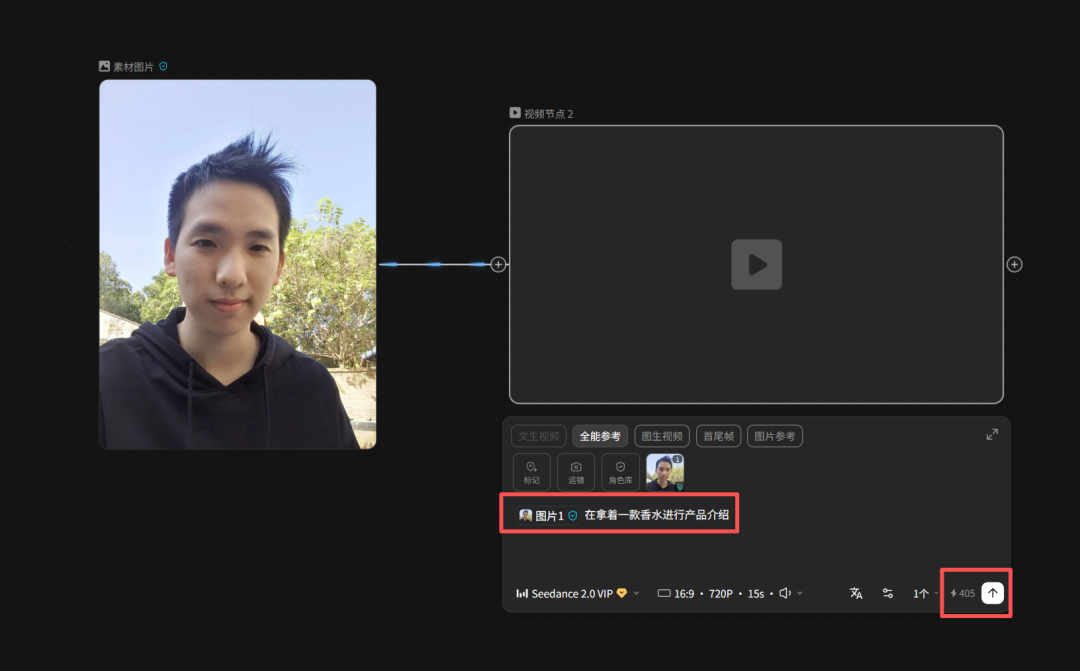Image resolution: width=1080 pixels, height=671 pixels.
Task: Play the video in 视频节点 2
Action: tap(756, 265)
